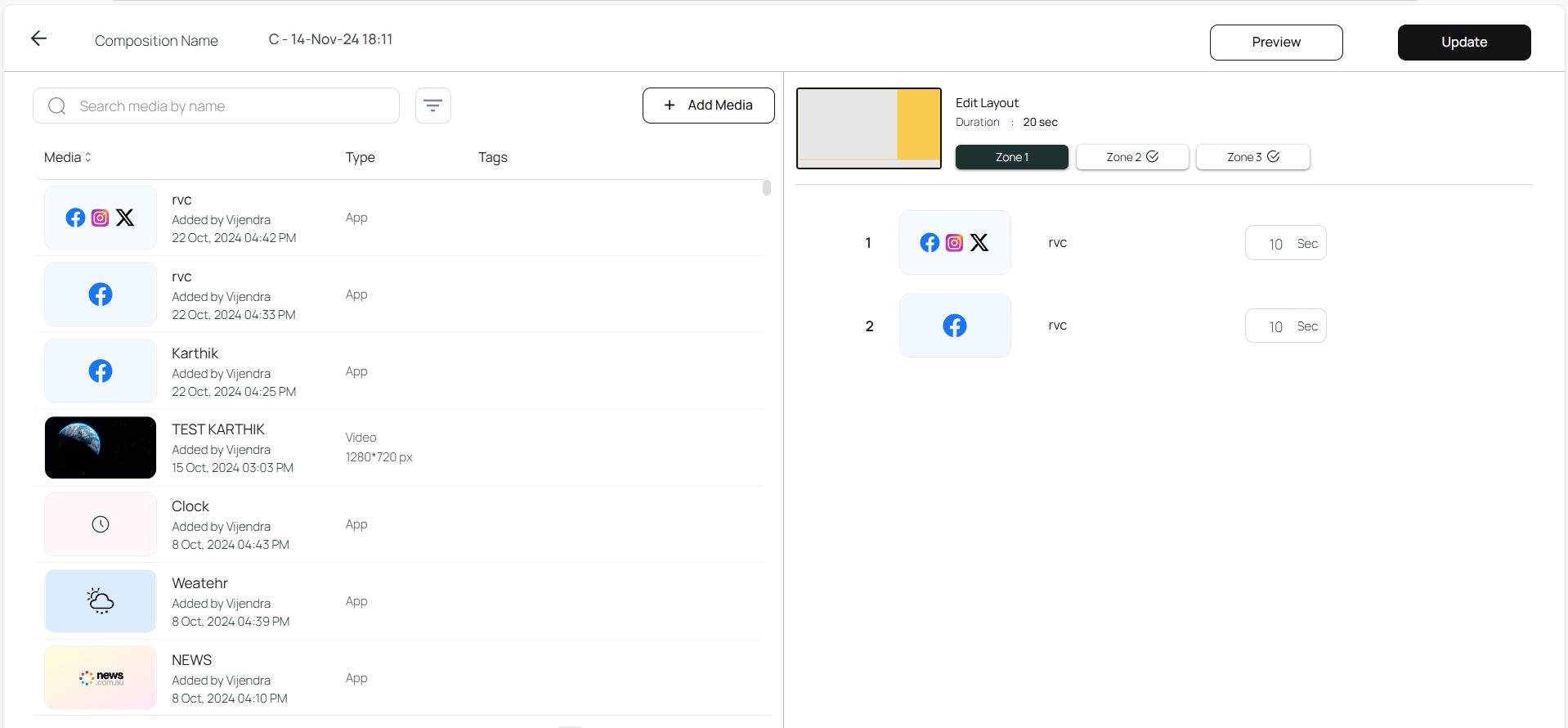Image resolution: width=1568 pixels, height=728 pixels.
Task: Edit duration of first zone item
Action: (1275, 244)
